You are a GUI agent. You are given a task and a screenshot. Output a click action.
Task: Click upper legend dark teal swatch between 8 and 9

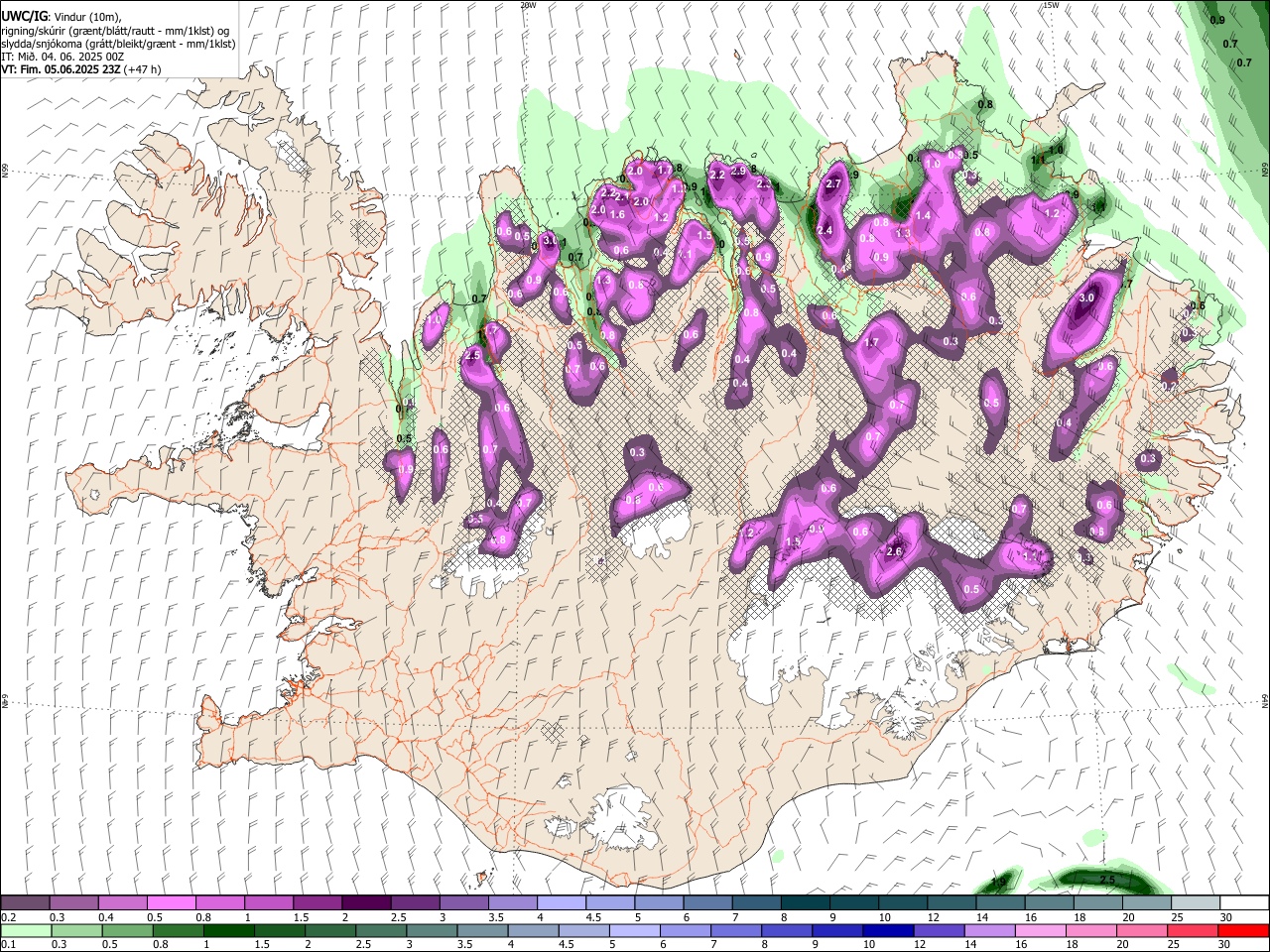(805, 902)
